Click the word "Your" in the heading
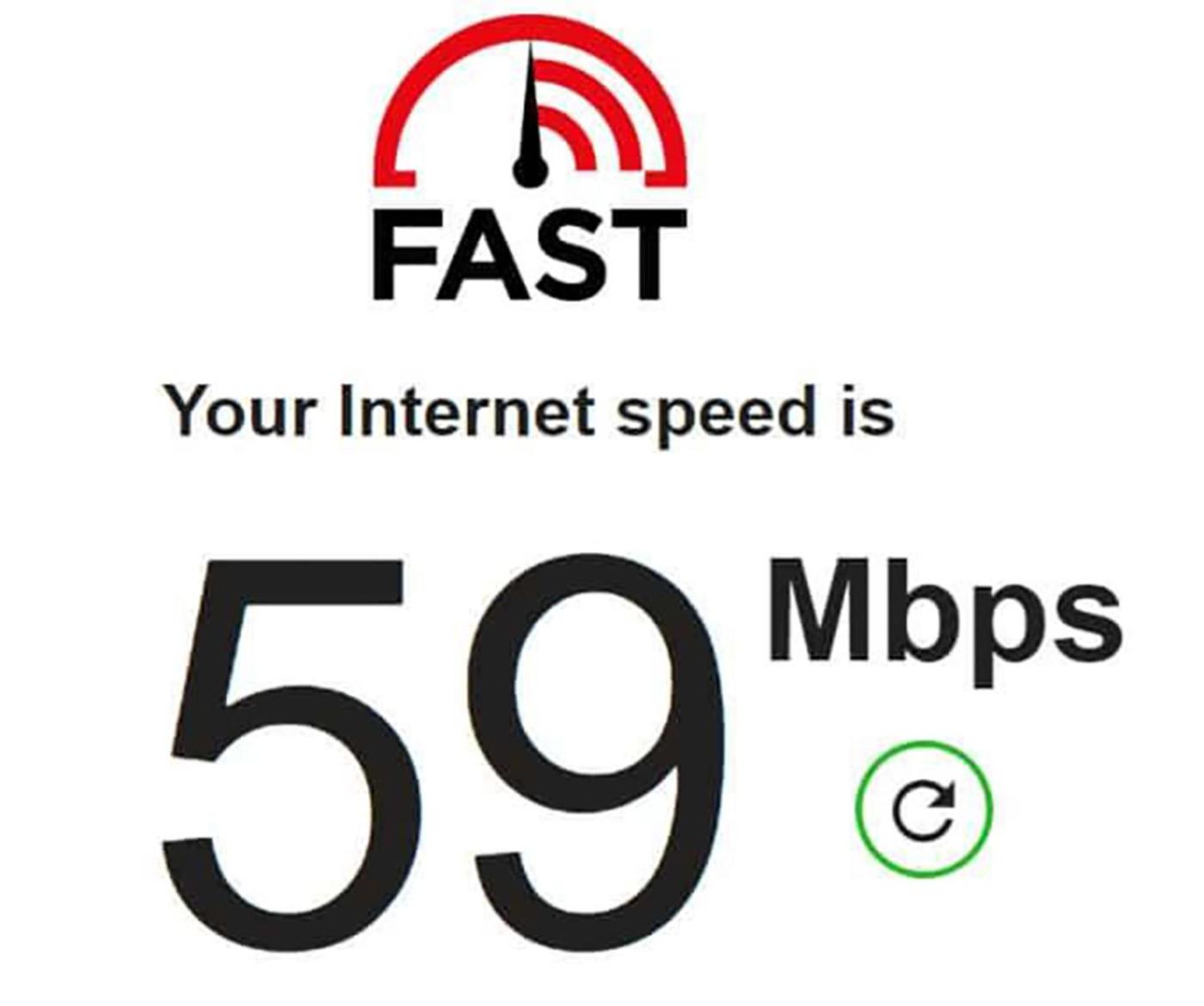This screenshot has width=1204, height=1006. point(240,410)
